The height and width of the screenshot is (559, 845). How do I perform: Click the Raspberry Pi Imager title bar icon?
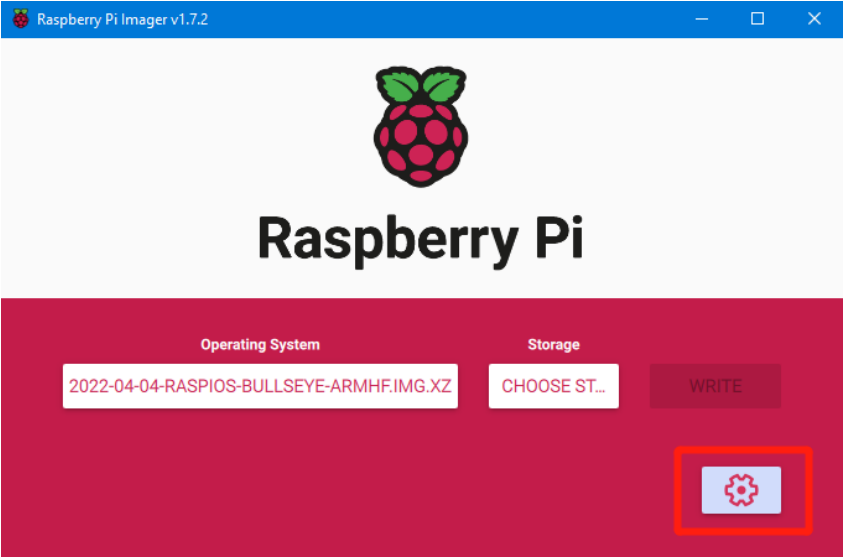click(20, 19)
